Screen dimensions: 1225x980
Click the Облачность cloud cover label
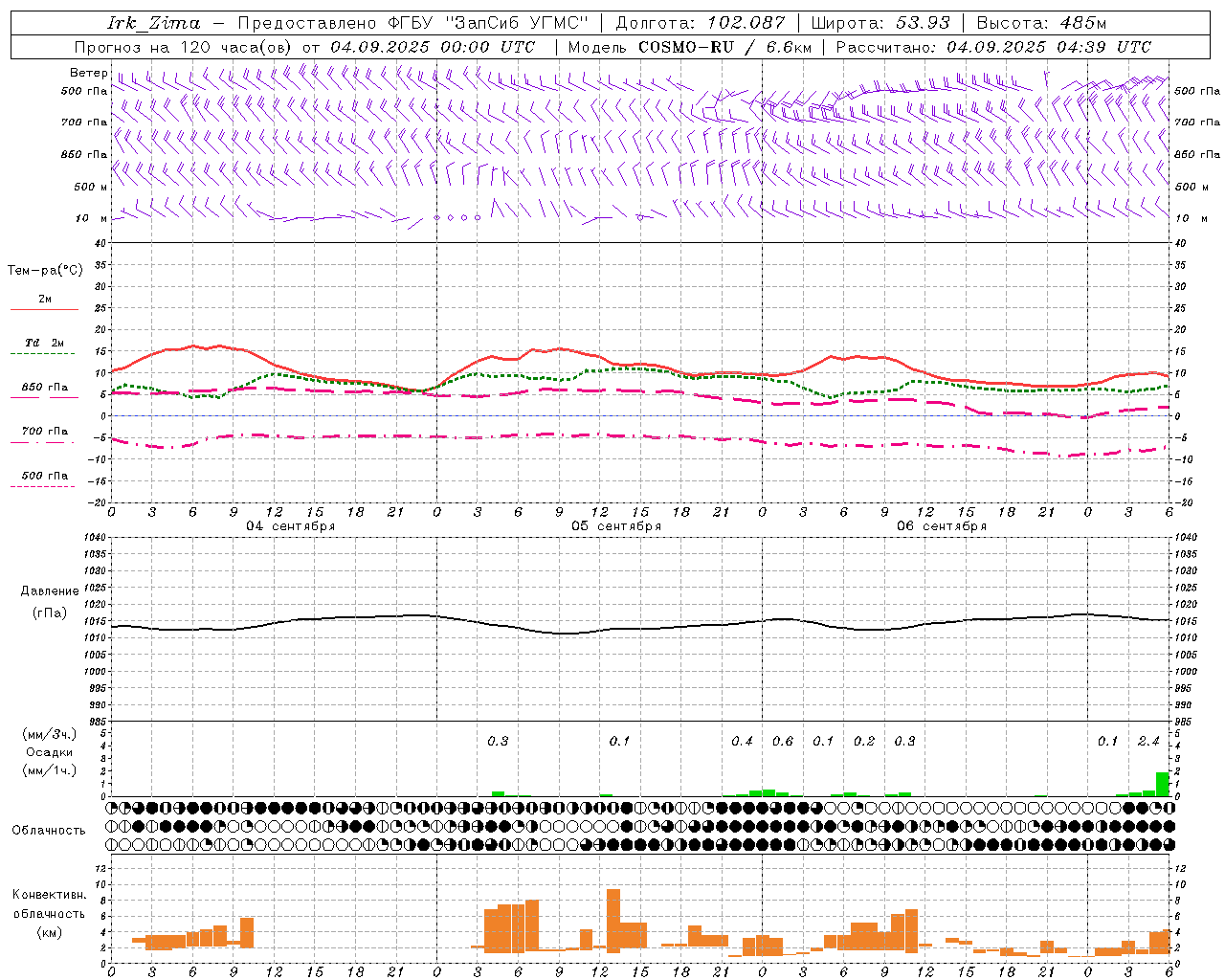(x=49, y=831)
